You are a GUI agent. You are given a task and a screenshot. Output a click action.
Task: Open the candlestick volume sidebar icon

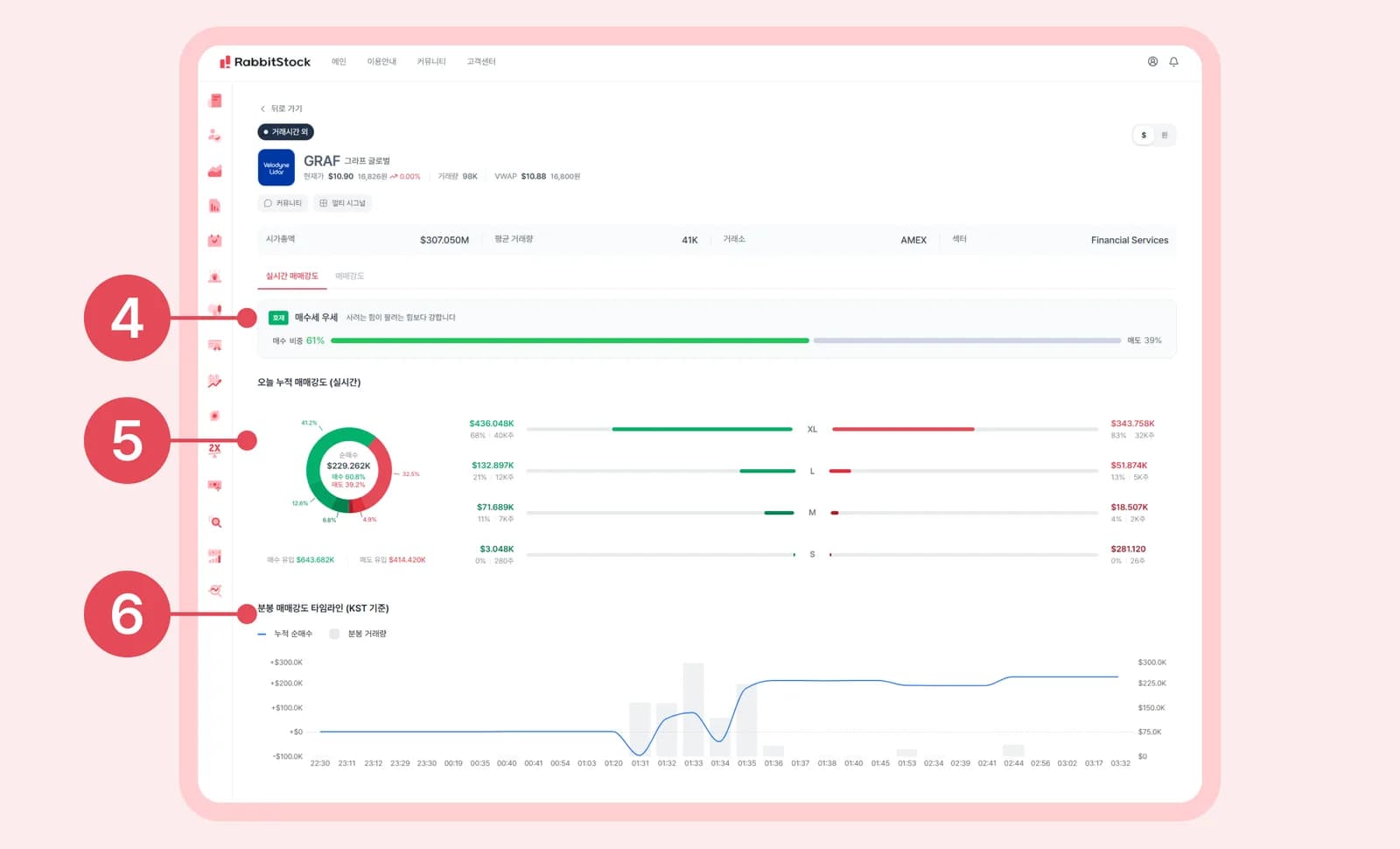tap(215, 556)
